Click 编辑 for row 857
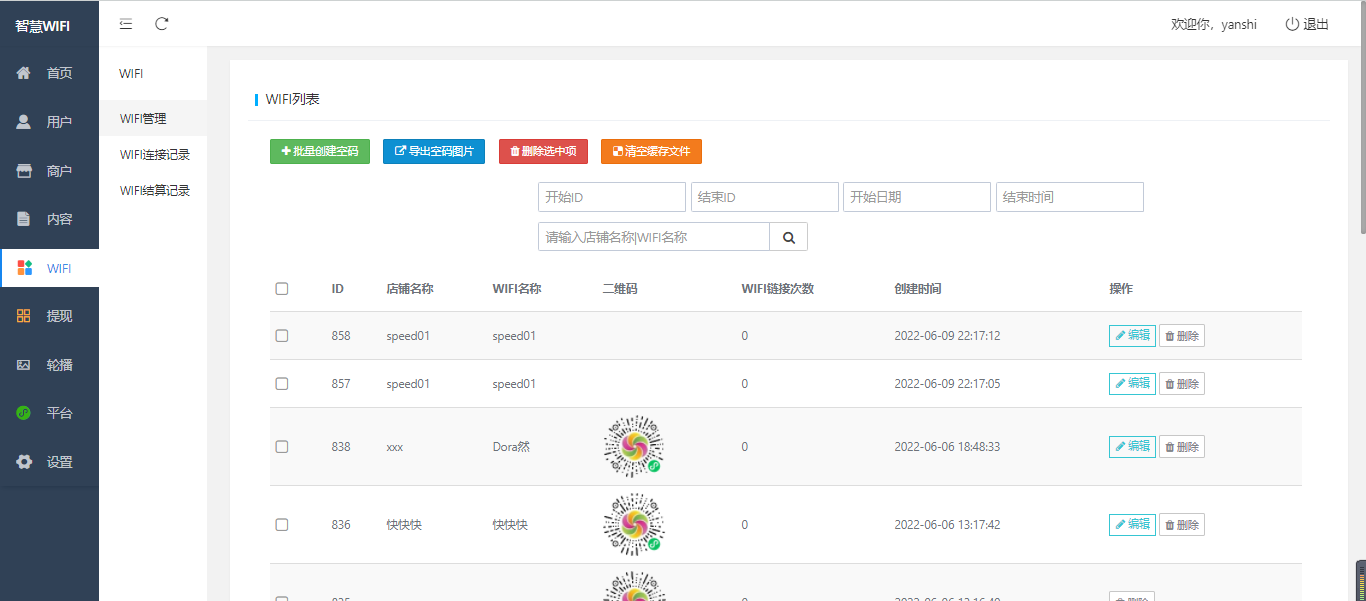 click(x=1132, y=384)
